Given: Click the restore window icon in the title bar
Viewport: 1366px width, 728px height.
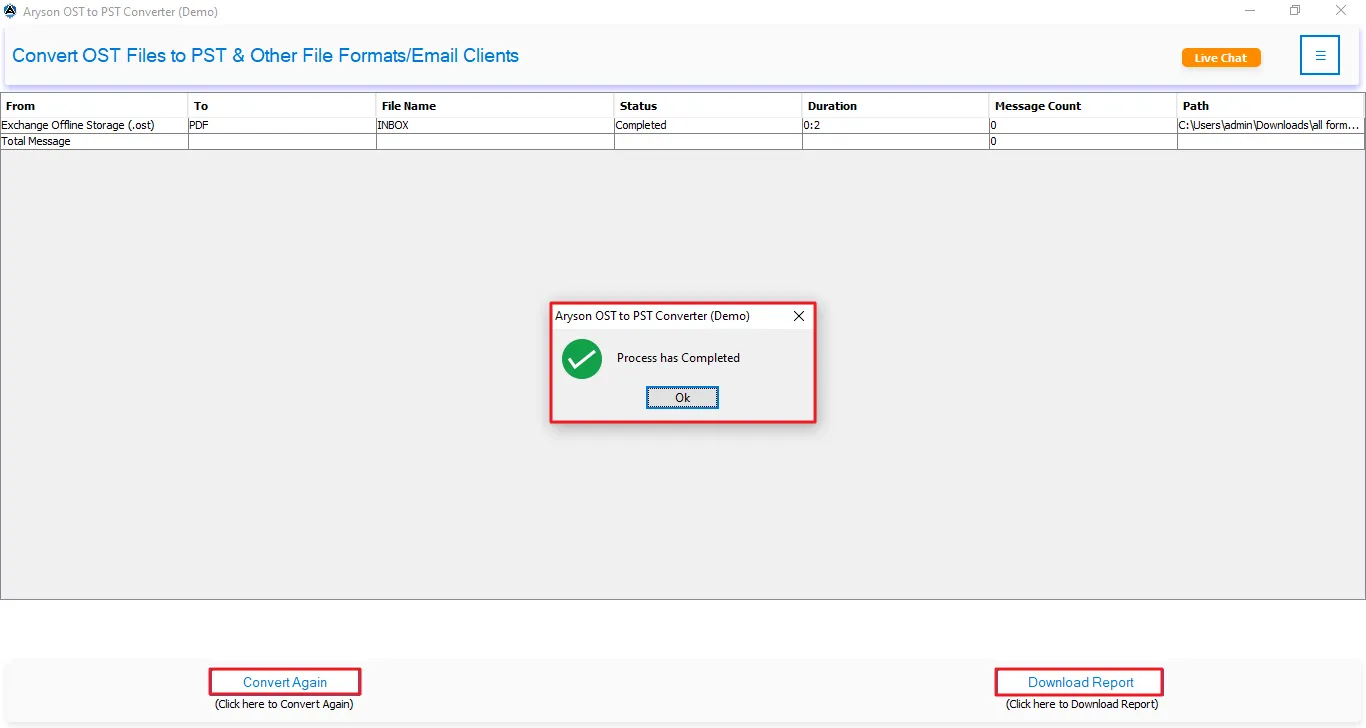Looking at the screenshot, I should 1294,10.
